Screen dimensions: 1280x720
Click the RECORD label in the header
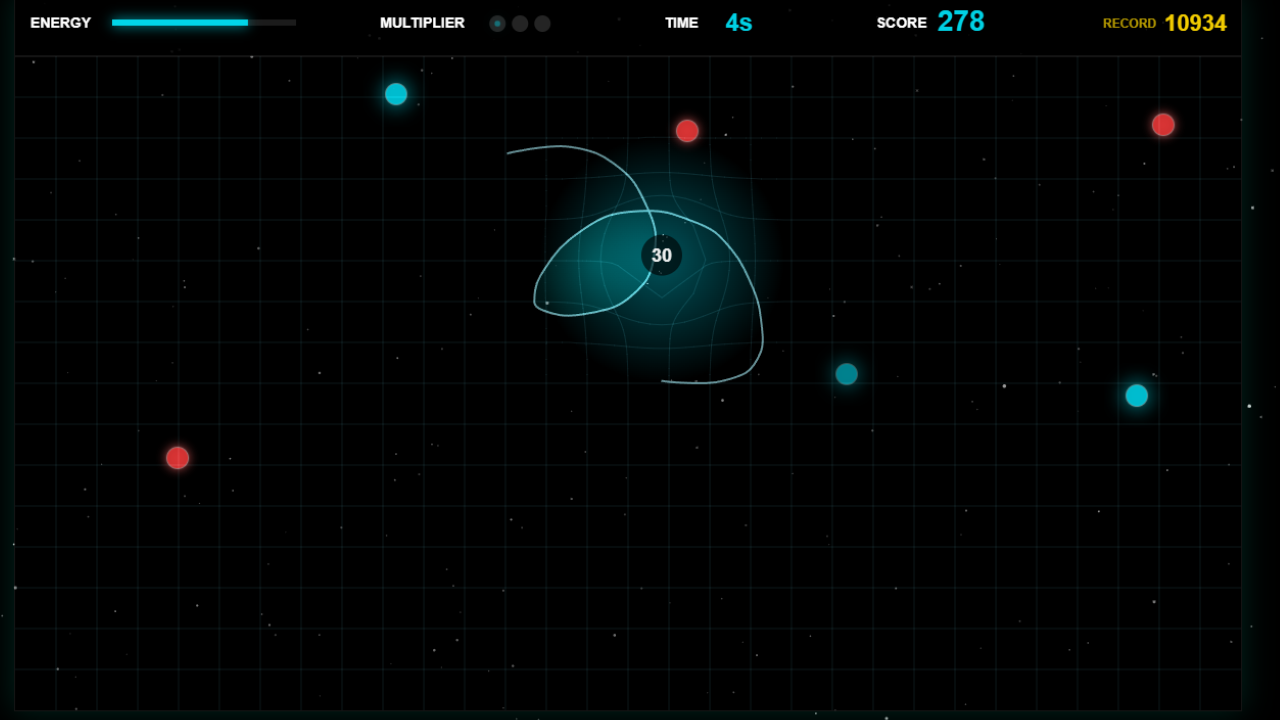coord(1129,23)
